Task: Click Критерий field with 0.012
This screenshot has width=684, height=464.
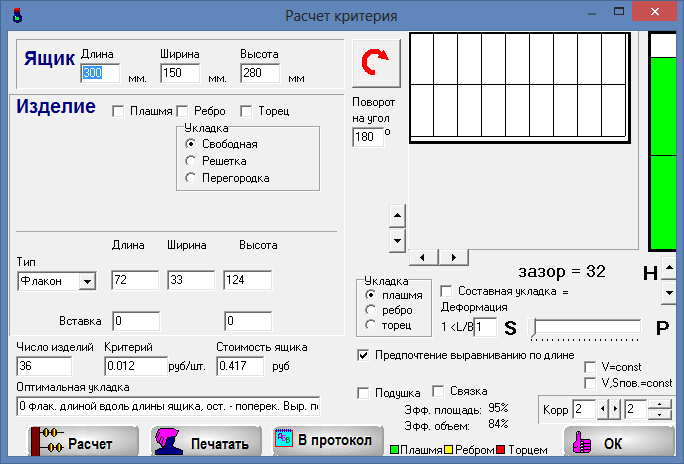Action: [x=136, y=366]
